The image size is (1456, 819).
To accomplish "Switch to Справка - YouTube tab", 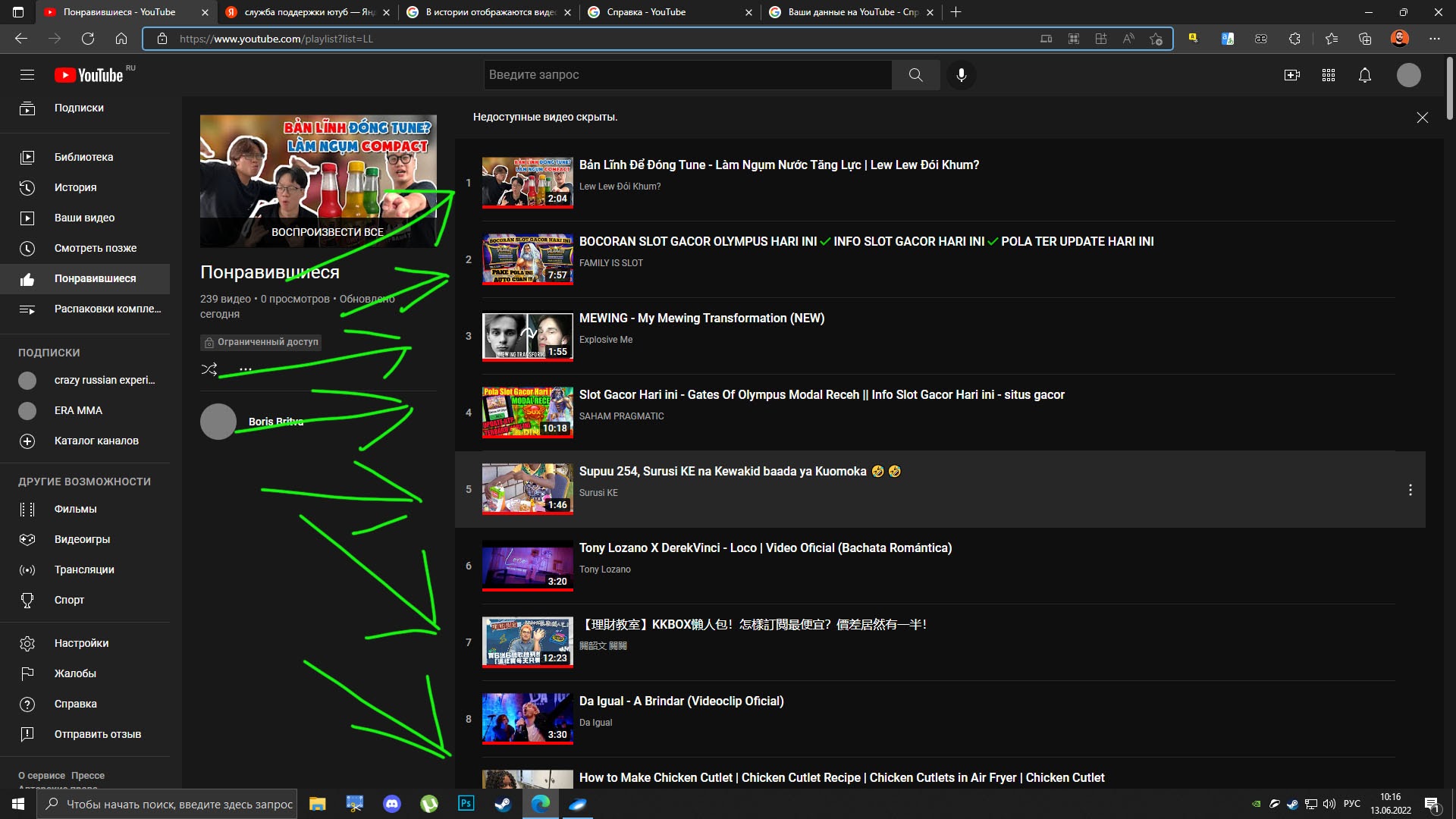I will pyautogui.click(x=670, y=12).
